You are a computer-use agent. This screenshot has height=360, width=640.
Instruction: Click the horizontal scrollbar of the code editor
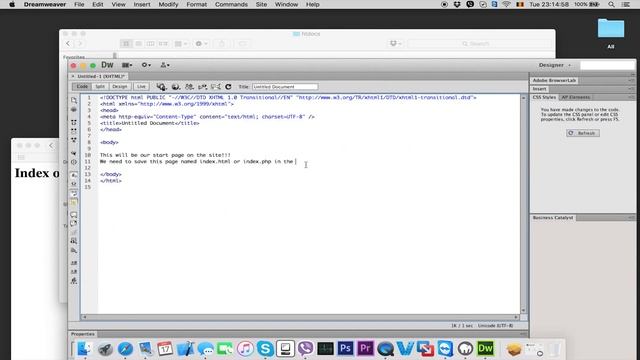(300, 317)
